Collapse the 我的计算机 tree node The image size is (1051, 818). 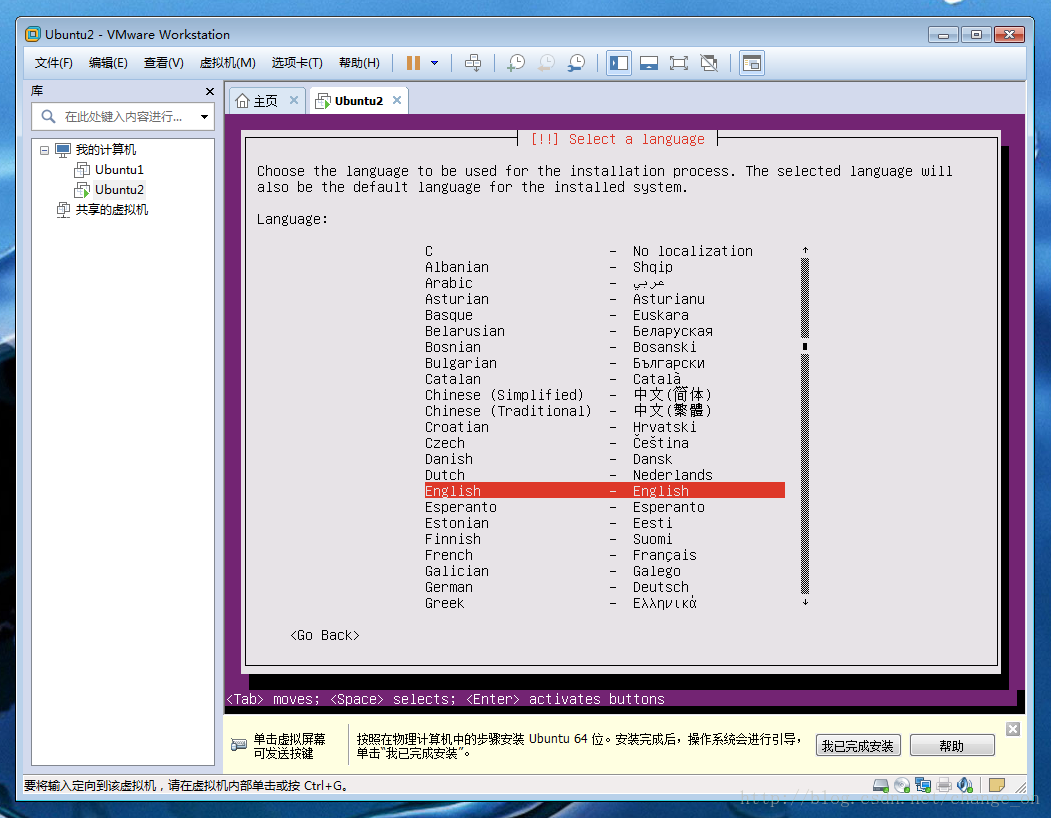point(44,150)
